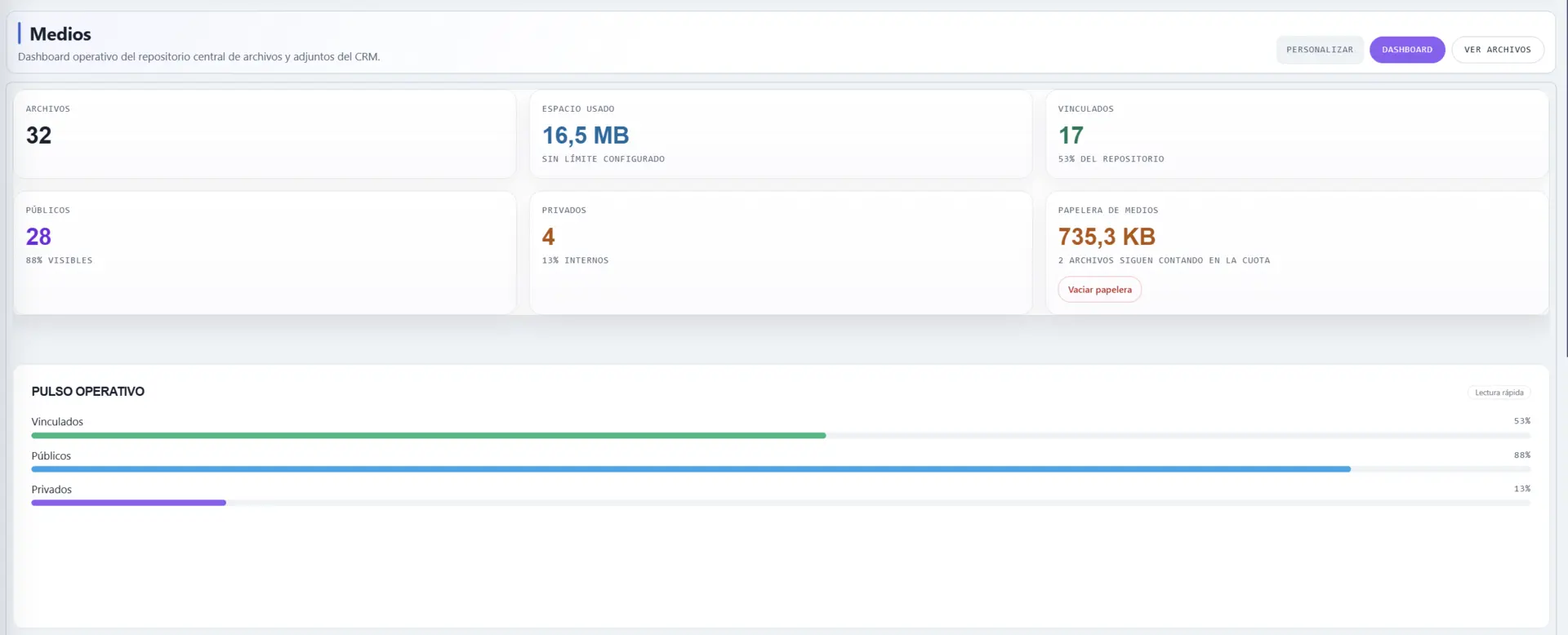Click the page scrollbar on the right edge
The height and width of the screenshot is (635, 1568).
pos(1565,178)
